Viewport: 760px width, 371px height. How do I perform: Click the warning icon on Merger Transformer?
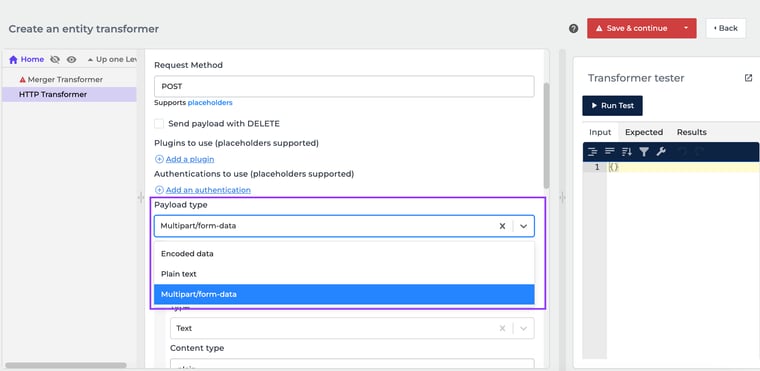pos(22,80)
